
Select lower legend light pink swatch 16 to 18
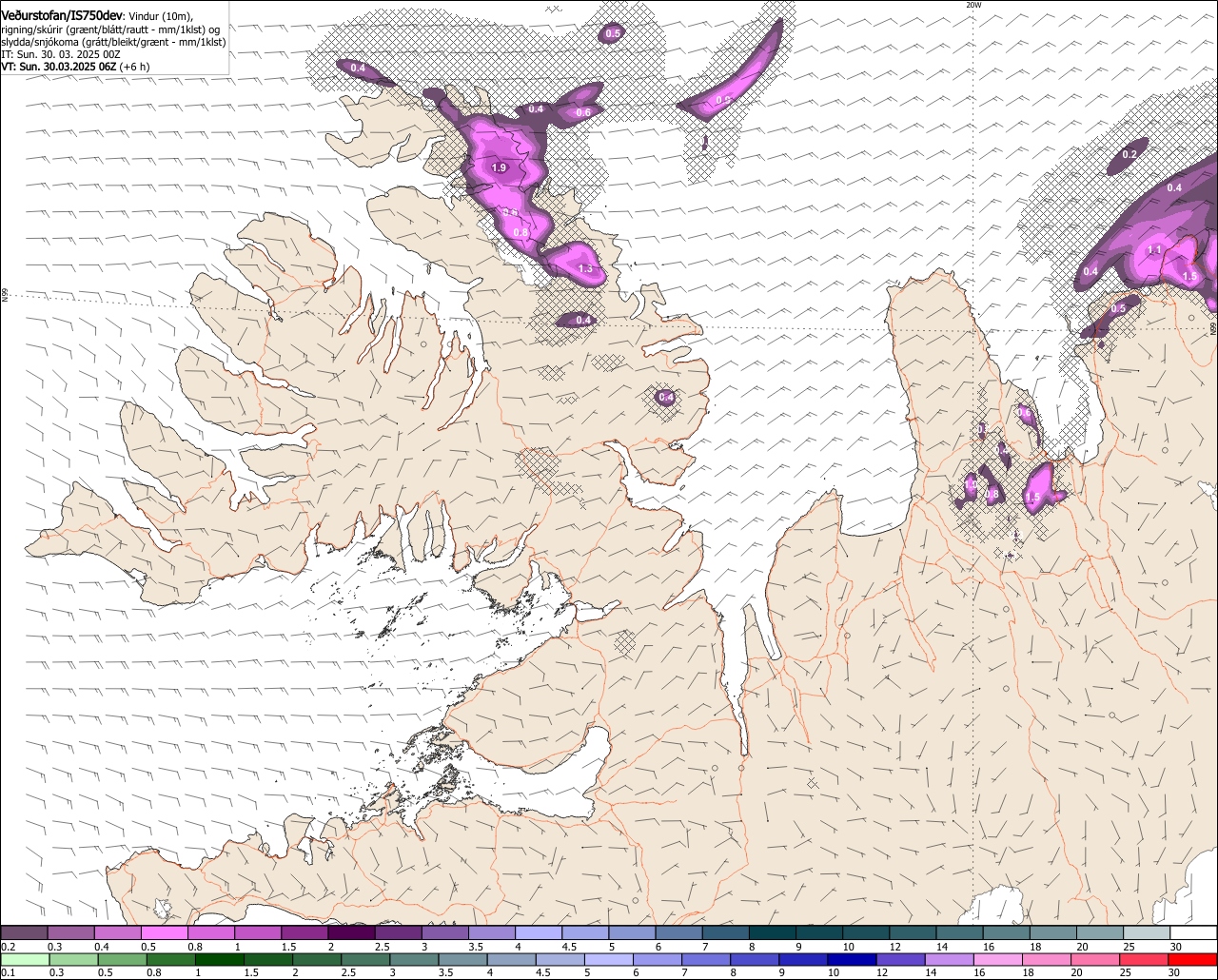tap(998, 959)
